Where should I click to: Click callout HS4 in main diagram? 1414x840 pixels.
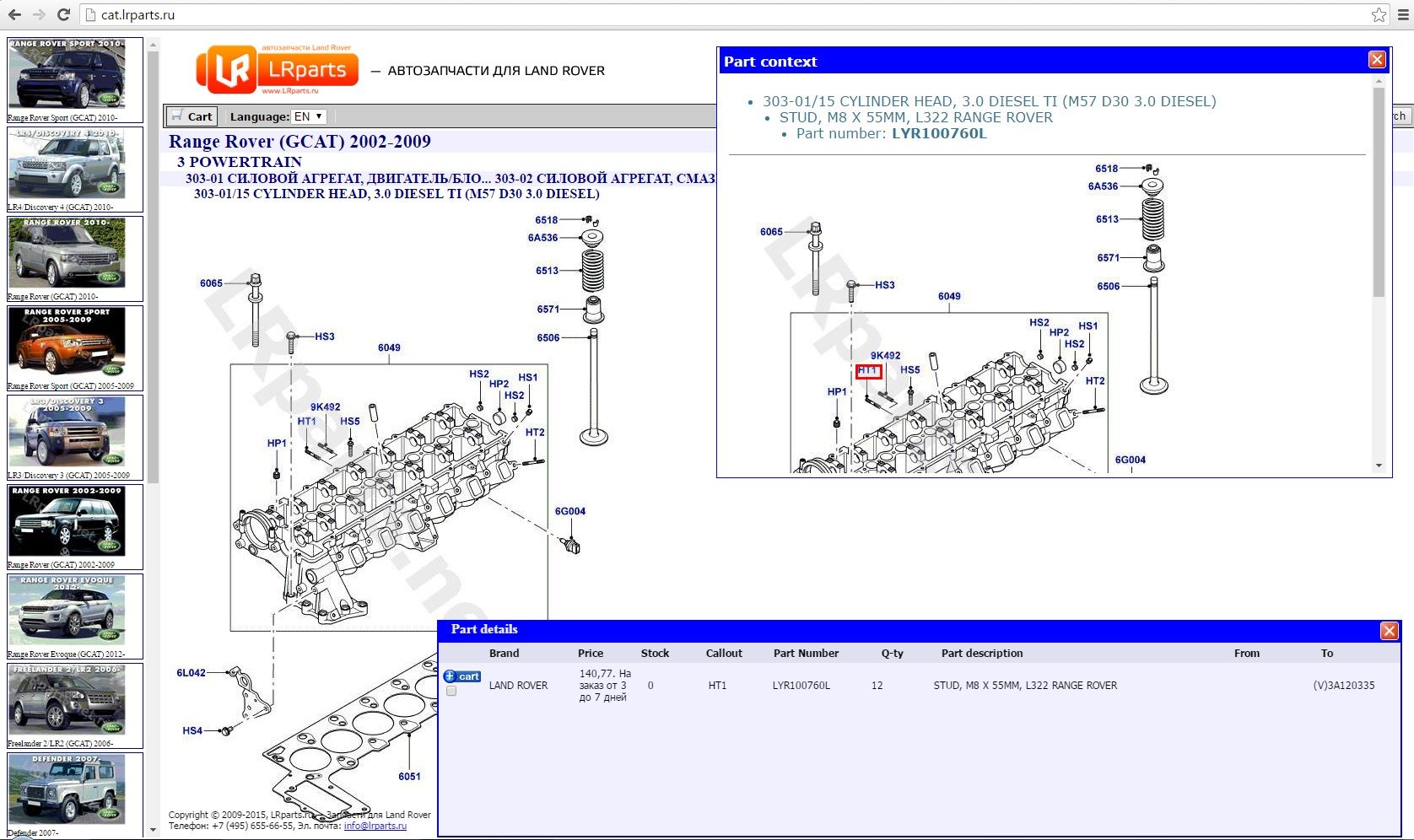pyautogui.click(x=192, y=730)
